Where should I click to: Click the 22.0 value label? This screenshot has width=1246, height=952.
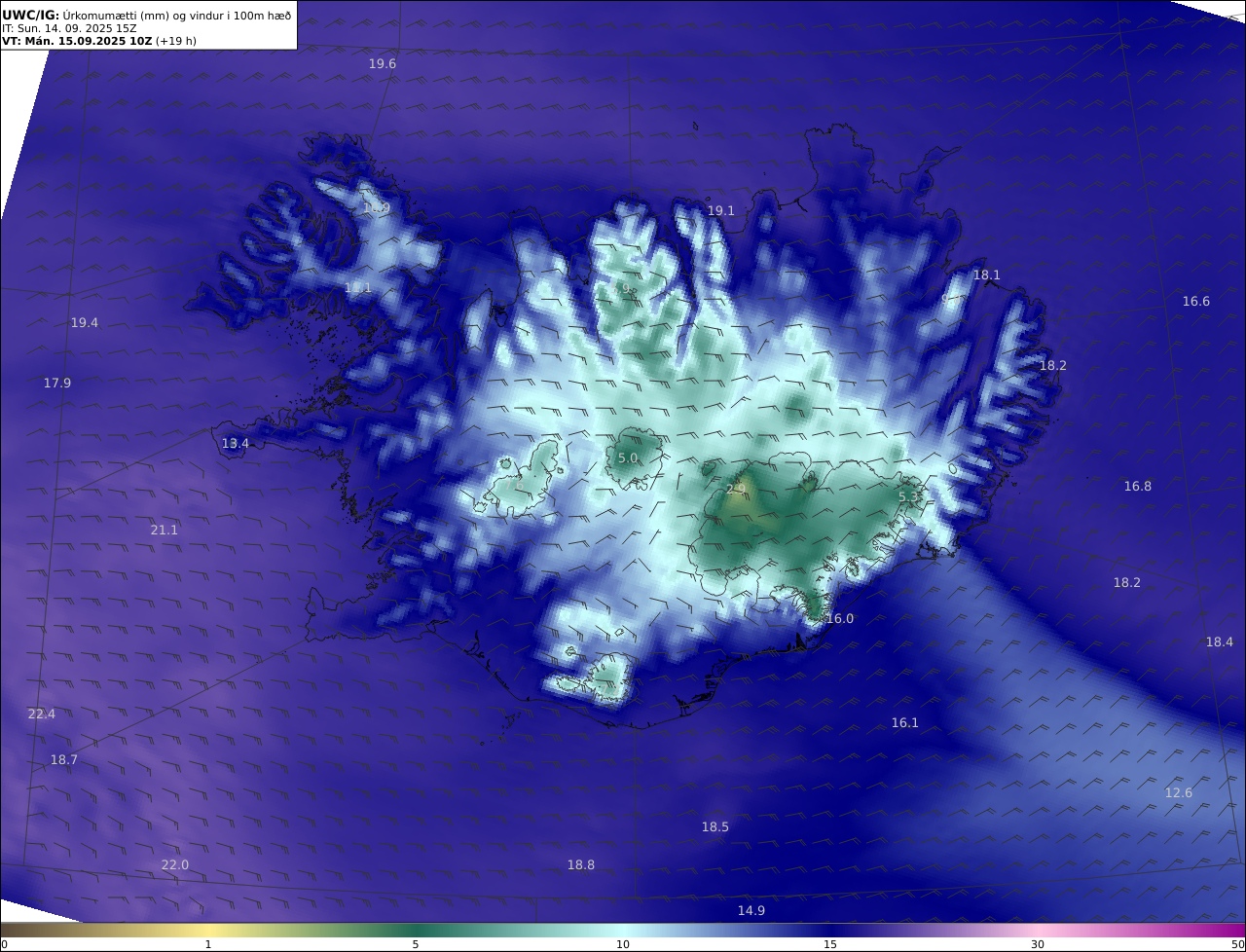pyautogui.click(x=175, y=865)
